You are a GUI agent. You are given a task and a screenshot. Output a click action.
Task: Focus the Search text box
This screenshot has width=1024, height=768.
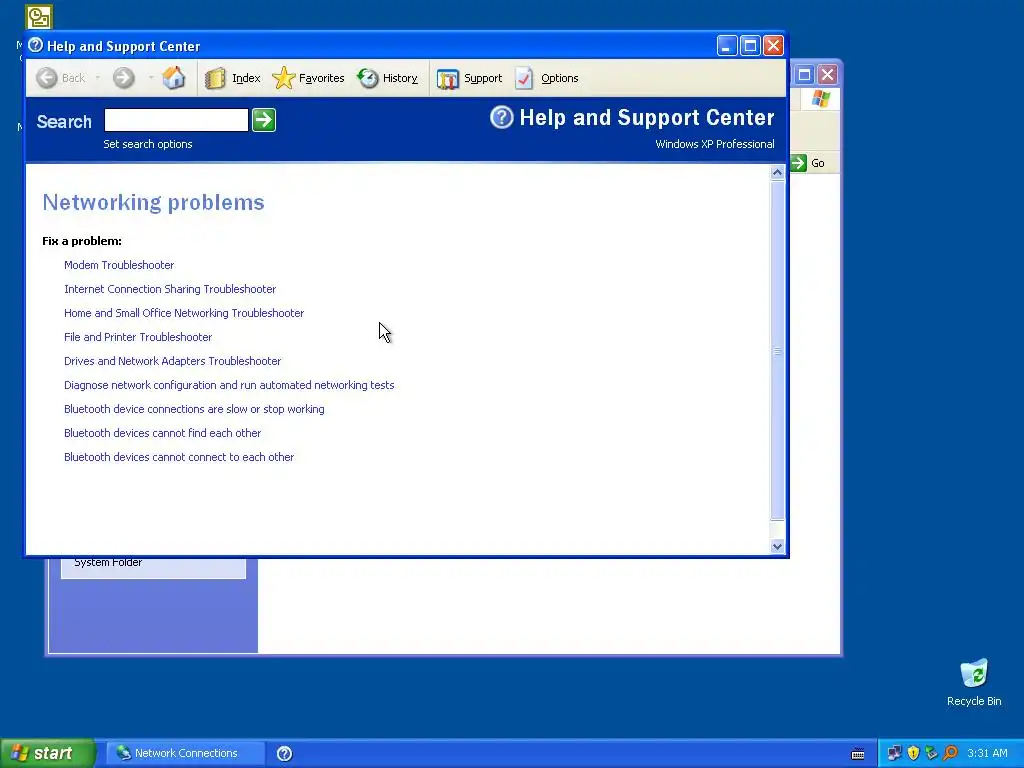[176, 120]
